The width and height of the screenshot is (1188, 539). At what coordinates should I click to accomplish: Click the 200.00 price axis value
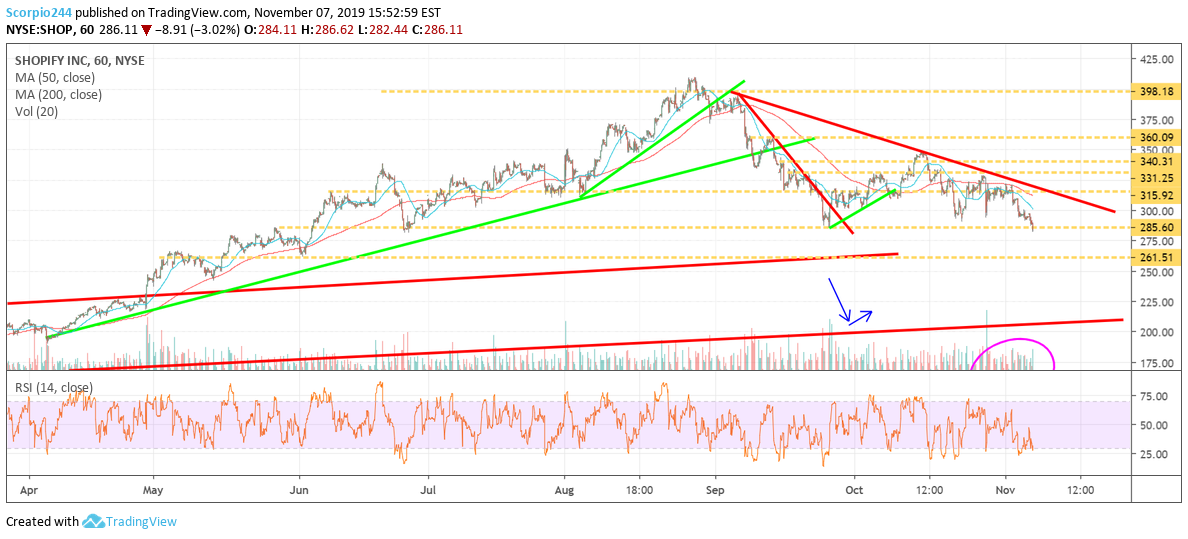[x=1156, y=333]
